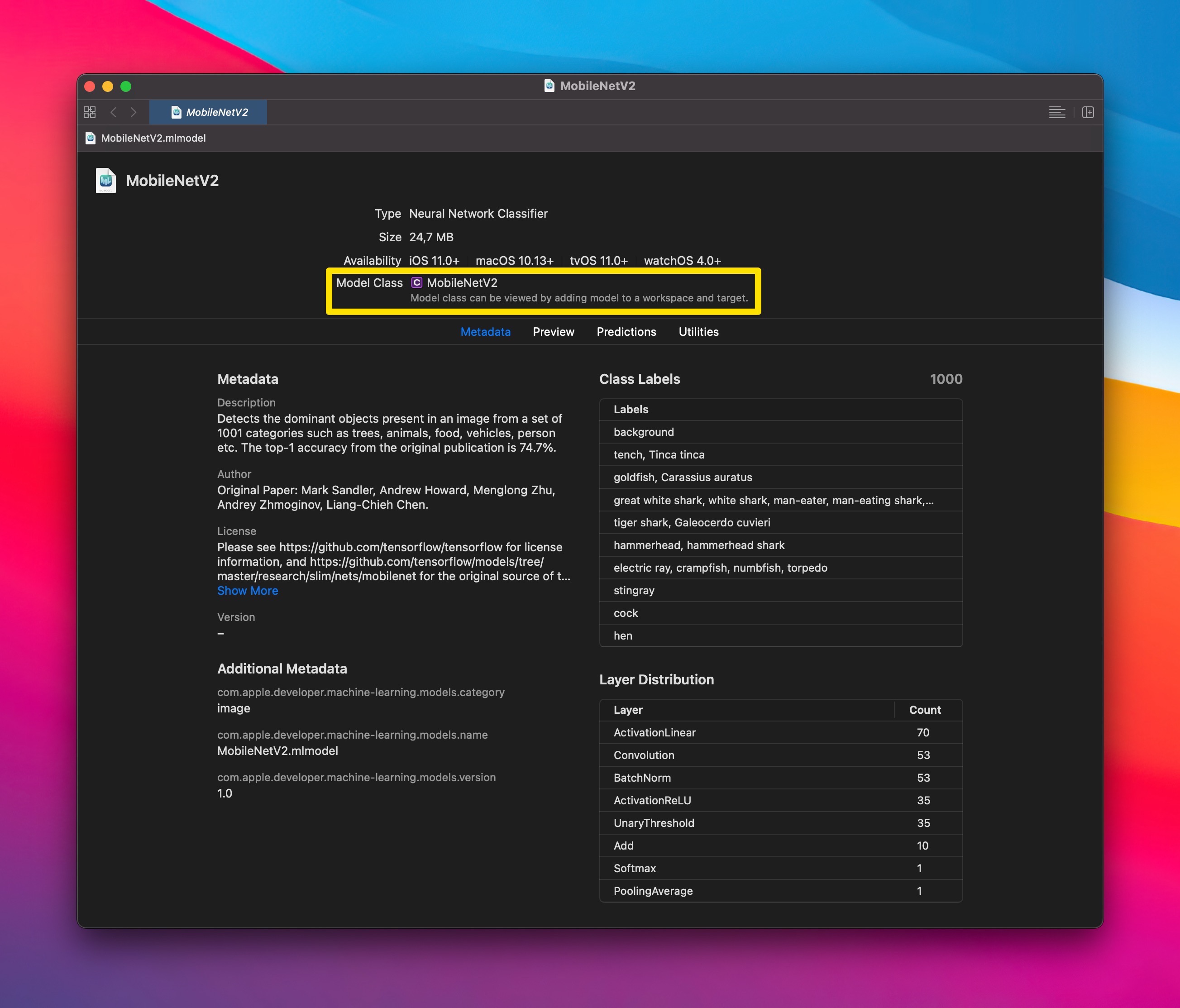Toggle the editor options lines icon
The height and width of the screenshot is (1008, 1180).
pyautogui.click(x=1057, y=112)
